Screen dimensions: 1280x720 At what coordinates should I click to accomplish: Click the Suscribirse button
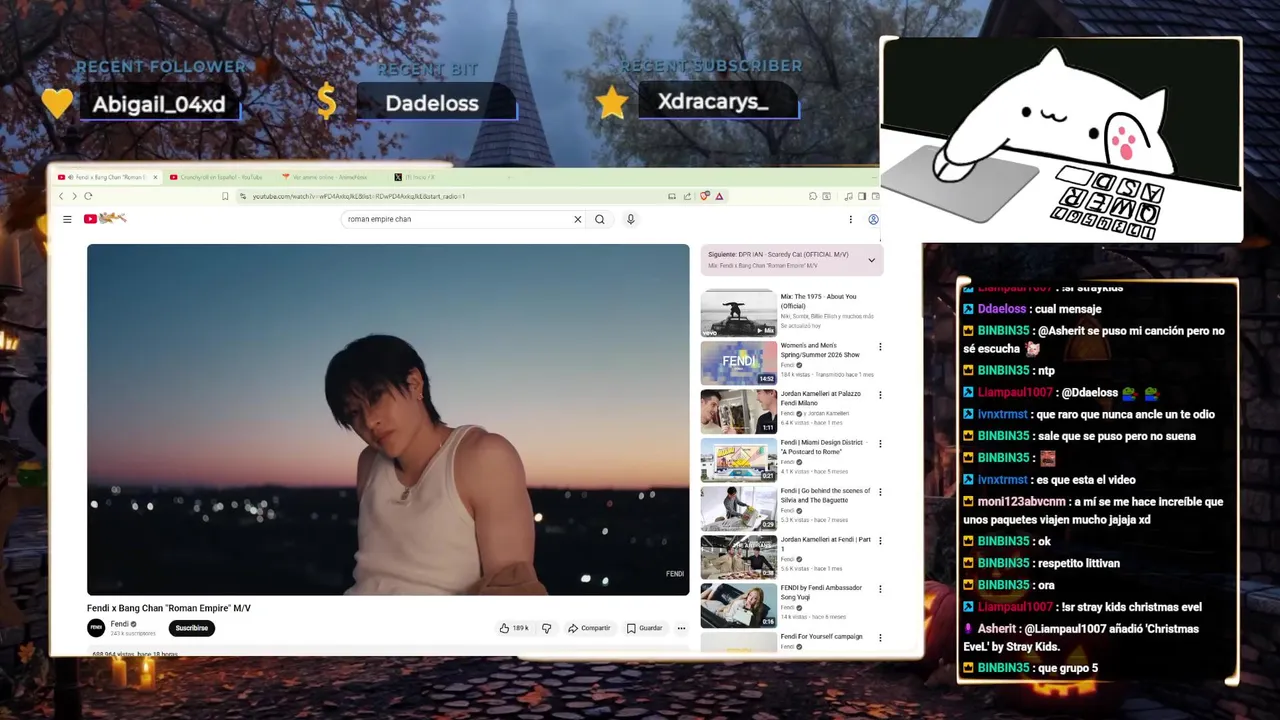click(191, 628)
